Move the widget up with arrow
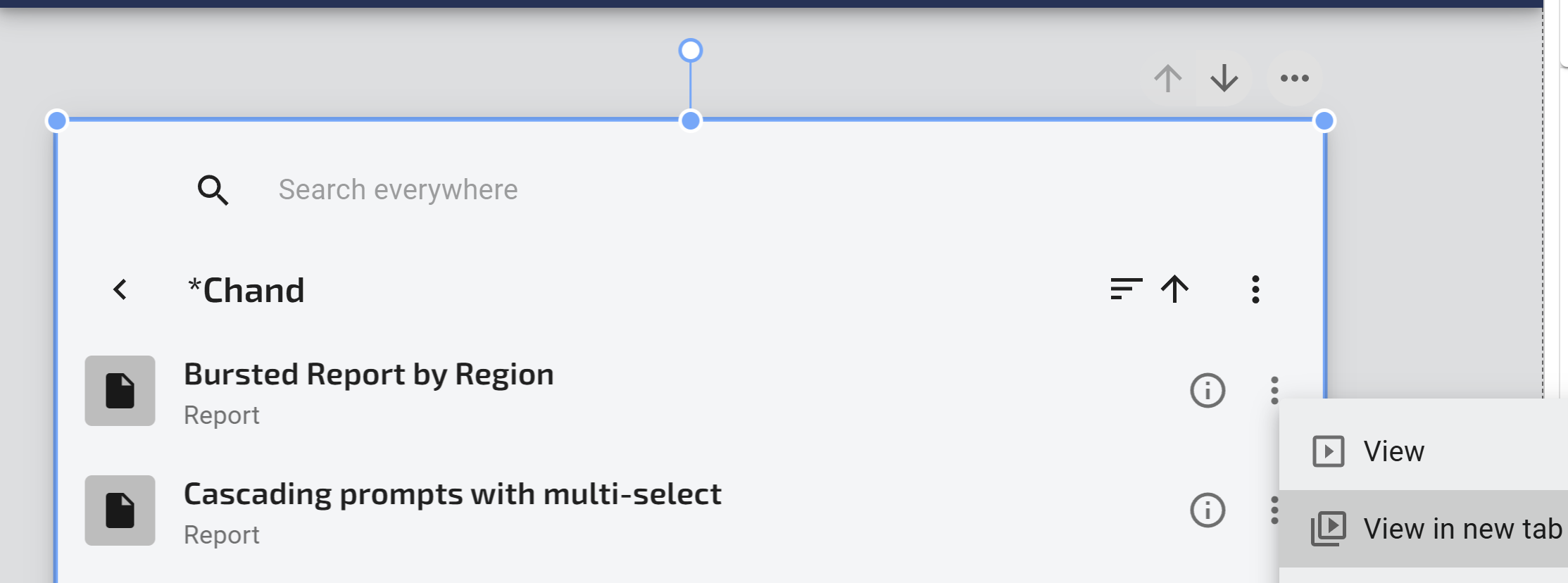1568x583 pixels. [x=1167, y=78]
